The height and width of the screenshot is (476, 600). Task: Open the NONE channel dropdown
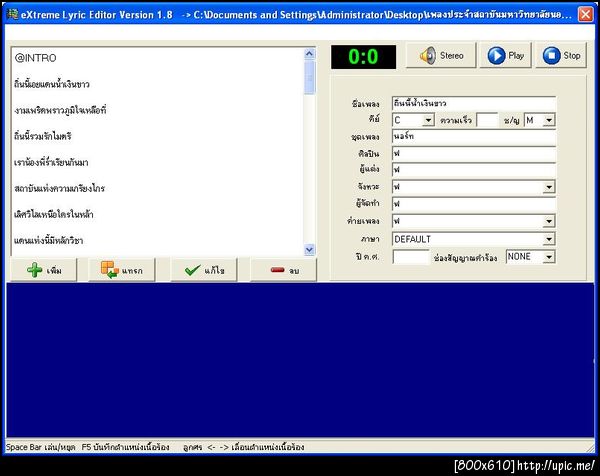(x=549, y=257)
